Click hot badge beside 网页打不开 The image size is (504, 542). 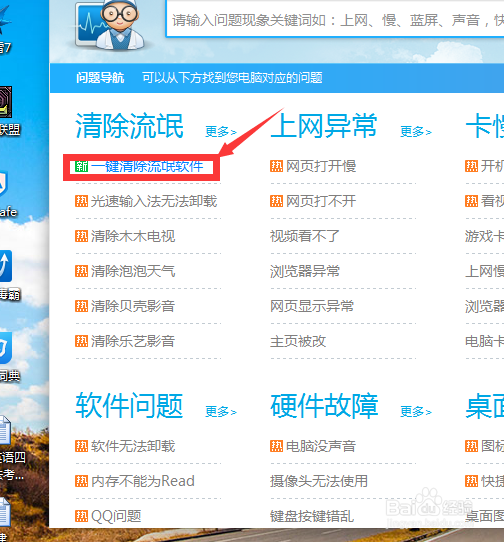(277, 201)
